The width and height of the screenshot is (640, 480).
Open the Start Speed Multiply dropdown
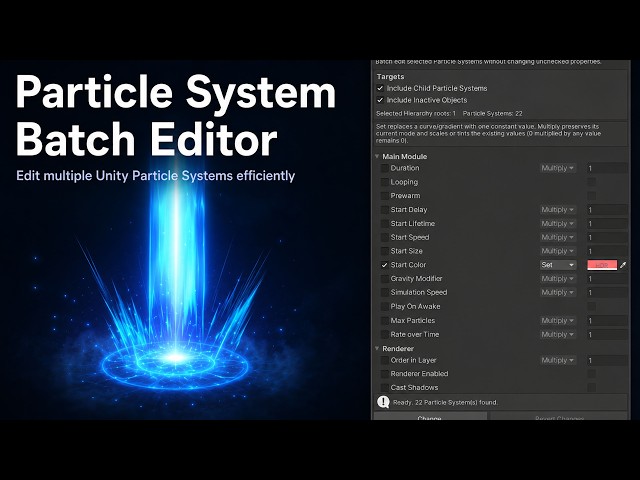tap(558, 238)
